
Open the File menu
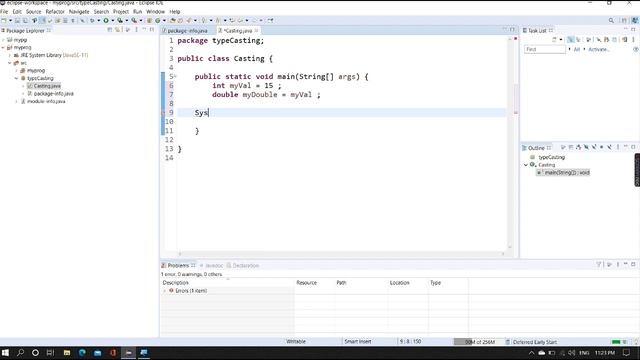tap(4, 11)
